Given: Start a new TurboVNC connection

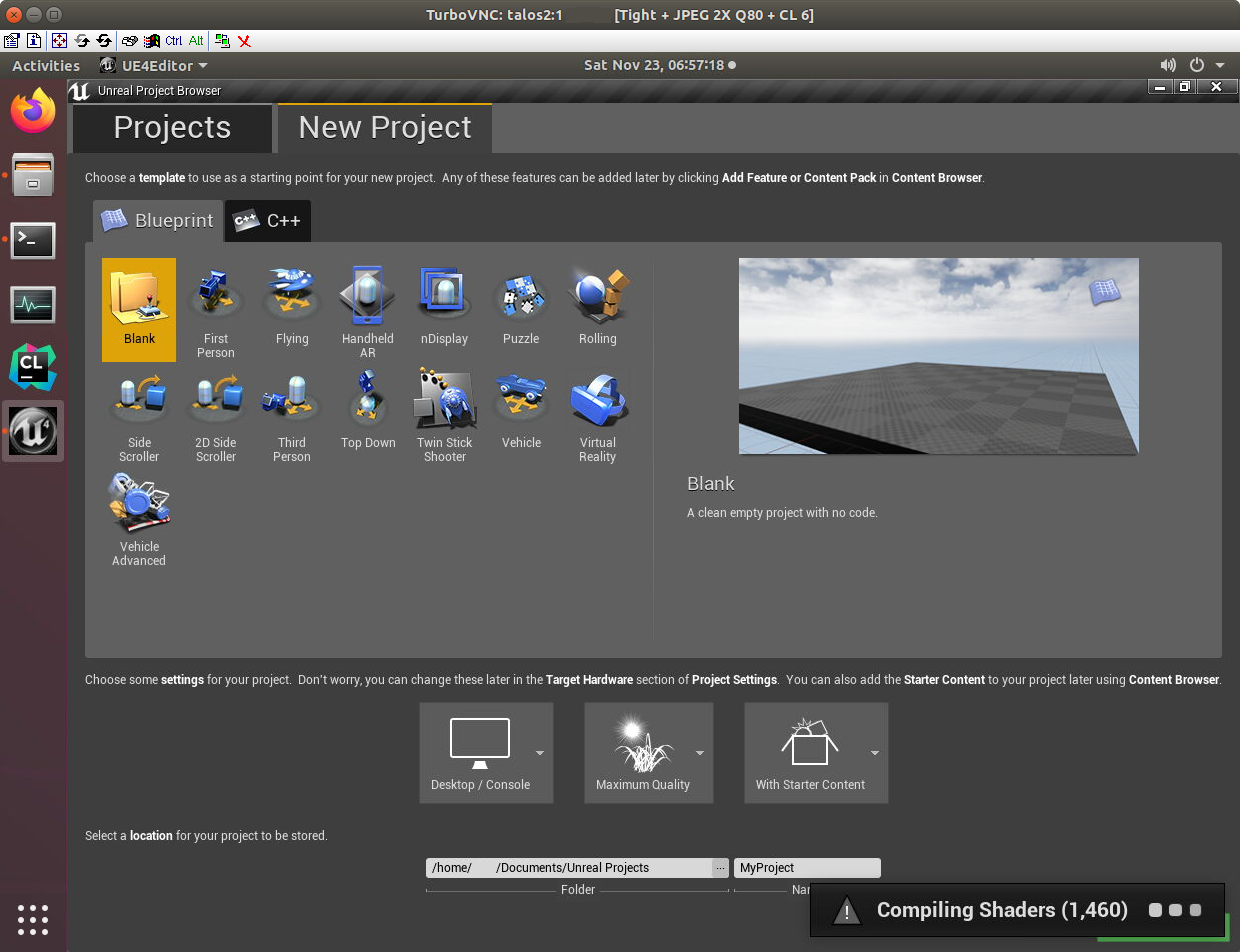Looking at the screenshot, I should coord(222,41).
